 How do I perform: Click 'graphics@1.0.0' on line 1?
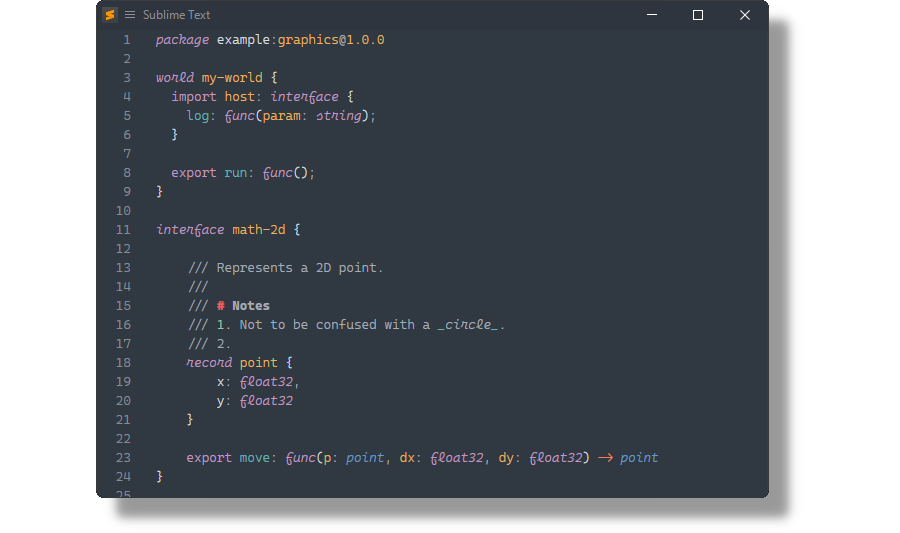[331, 40]
